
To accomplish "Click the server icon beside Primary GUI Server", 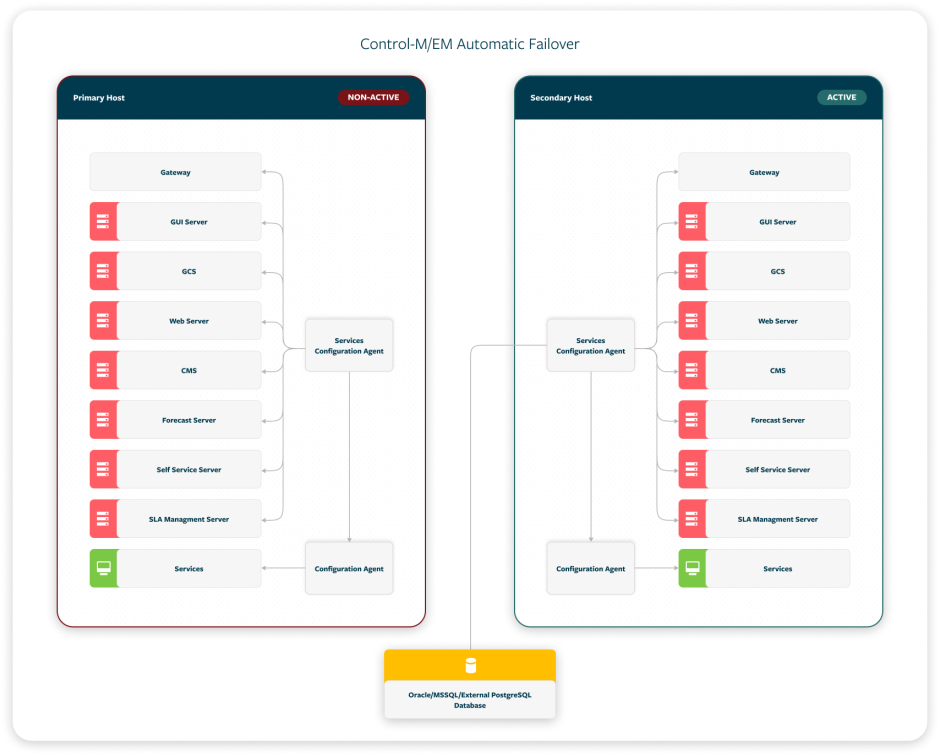I will (x=103, y=222).
